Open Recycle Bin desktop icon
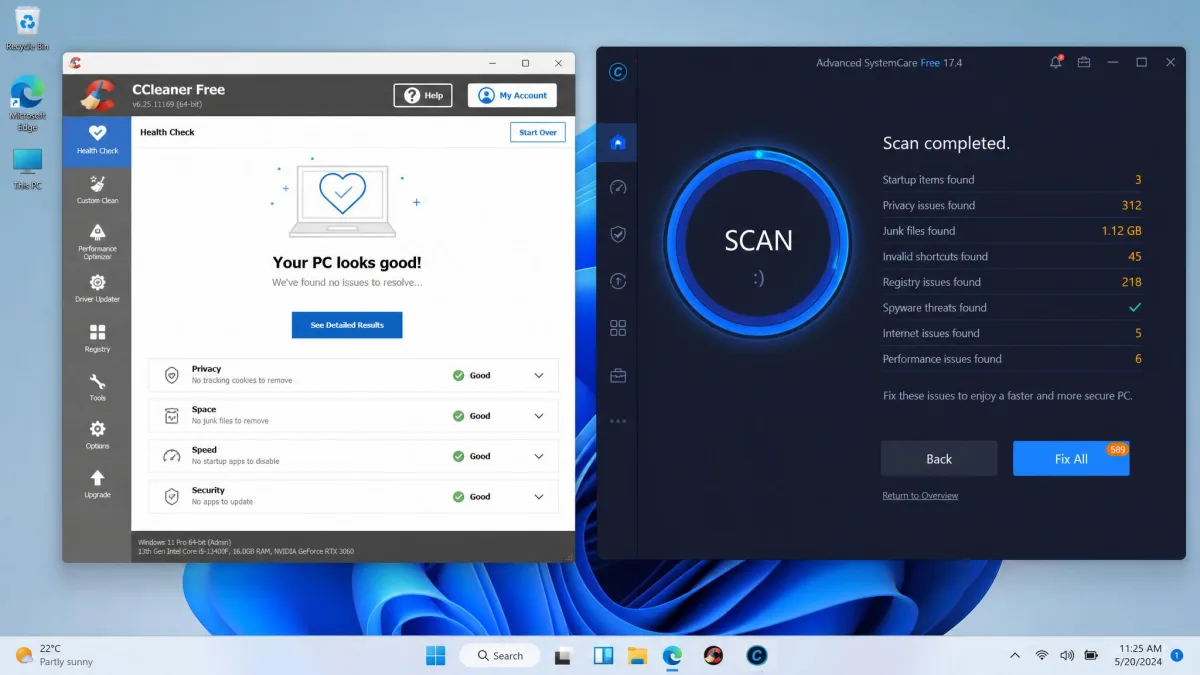Viewport: 1200px width, 675px height. coord(28,29)
